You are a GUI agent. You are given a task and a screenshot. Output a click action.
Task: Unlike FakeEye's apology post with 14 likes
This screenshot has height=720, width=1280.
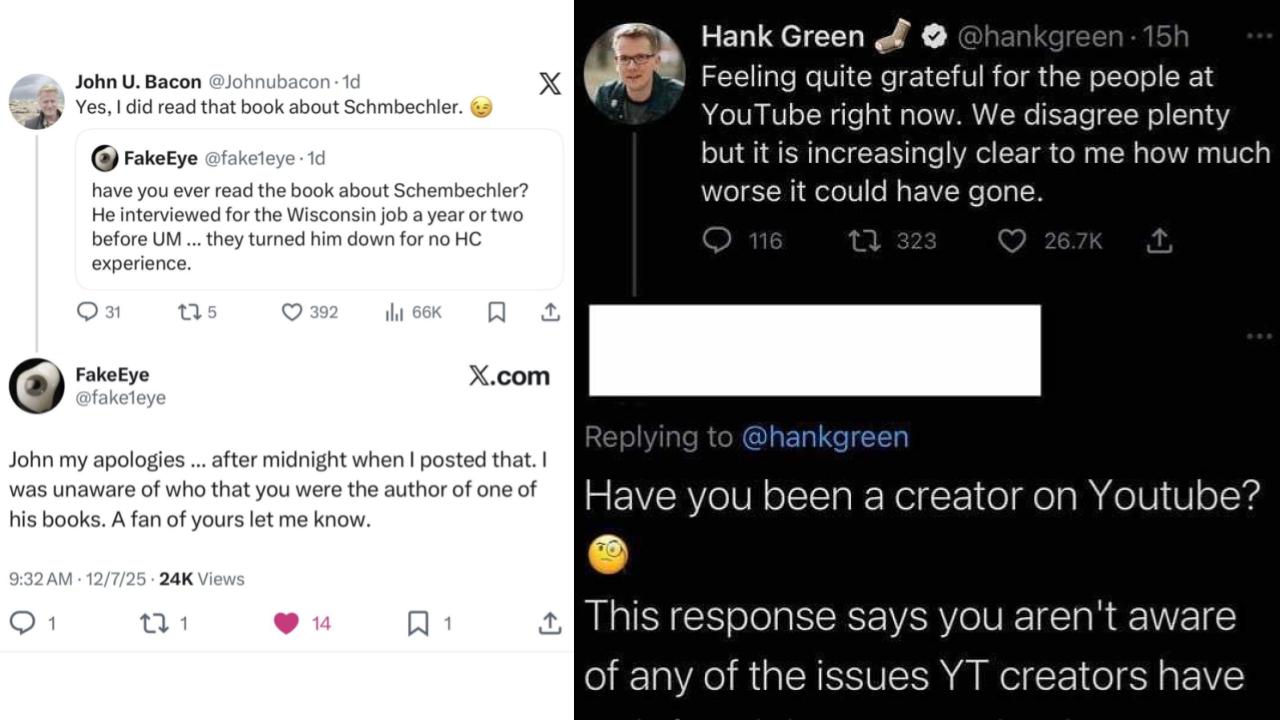(286, 623)
